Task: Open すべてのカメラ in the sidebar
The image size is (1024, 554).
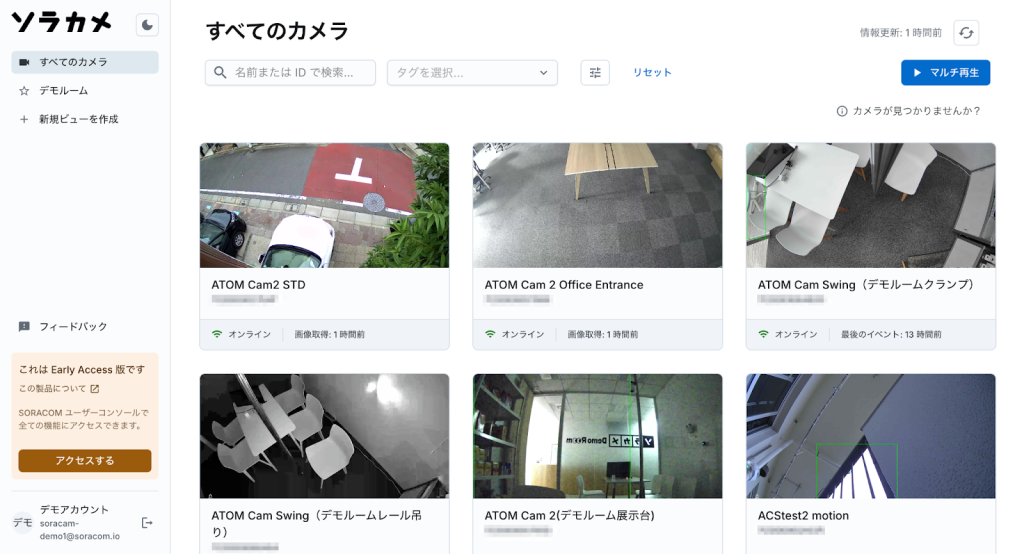Action: pyautogui.click(x=85, y=62)
